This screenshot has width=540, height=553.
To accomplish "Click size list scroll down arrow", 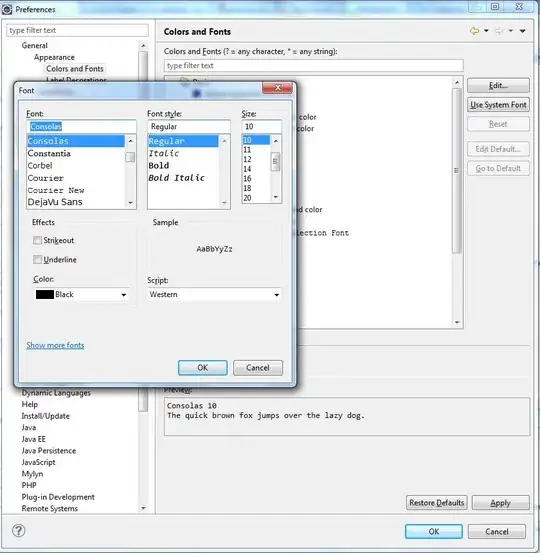I will click(x=276, y=197).
